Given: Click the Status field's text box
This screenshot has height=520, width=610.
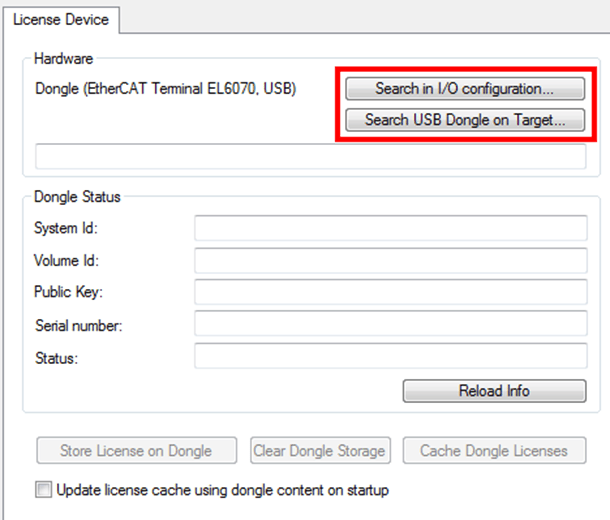Looking at the screenshot, I should (x=390, y=357).
